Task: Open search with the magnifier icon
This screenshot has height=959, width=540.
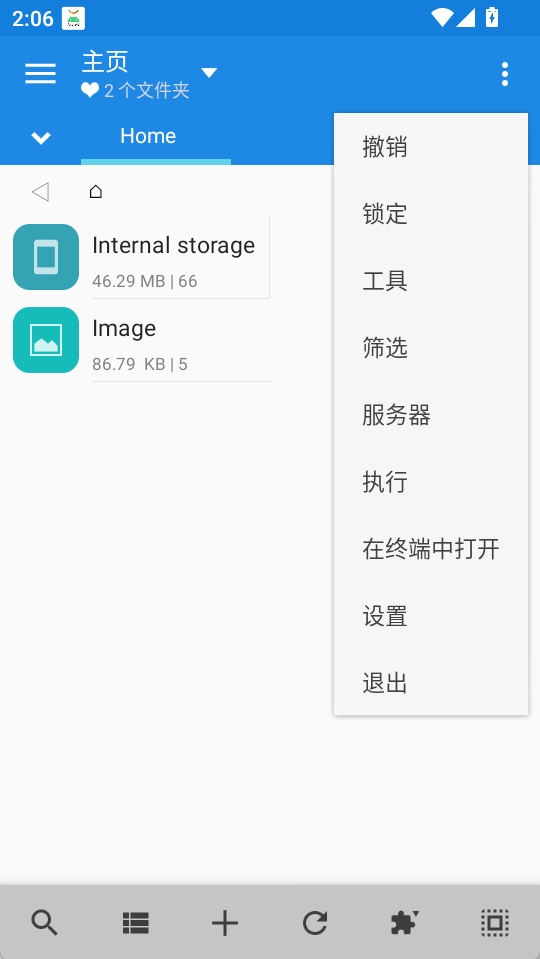Action: tap(45, 922)
